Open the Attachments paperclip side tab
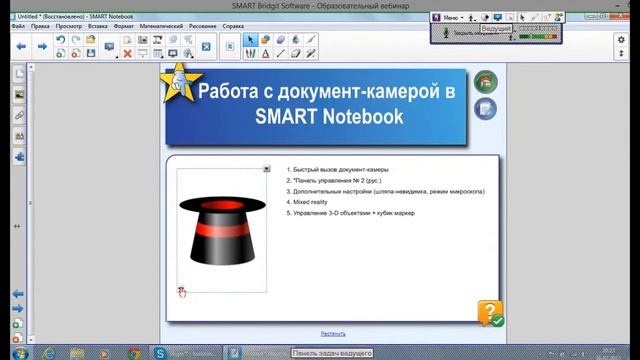The height and width of the screenshot is (360, 640). (19, 116)
